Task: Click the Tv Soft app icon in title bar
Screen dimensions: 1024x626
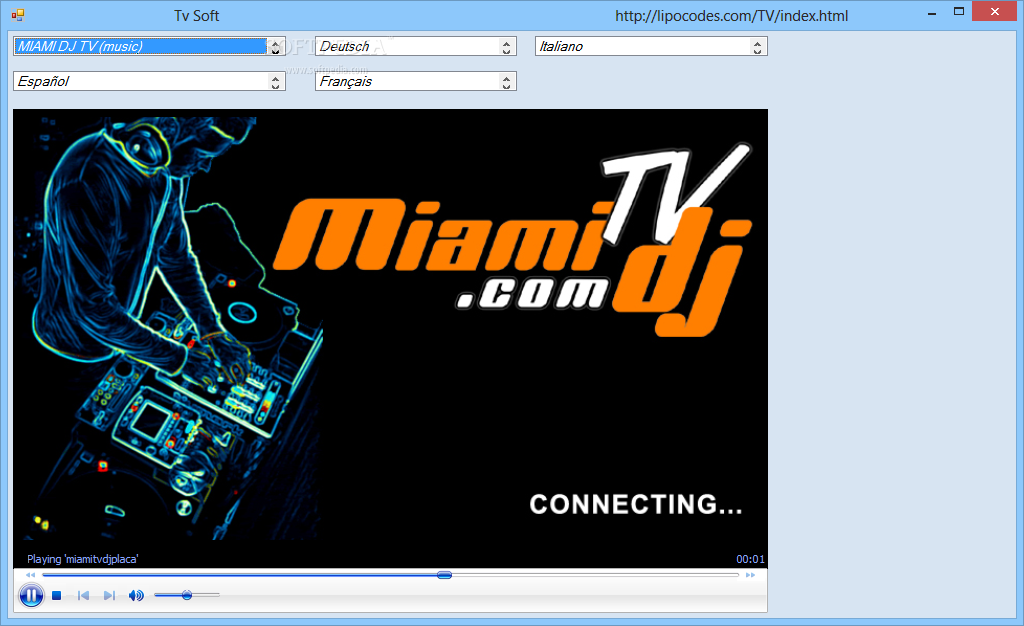Action: pos(18,15)
